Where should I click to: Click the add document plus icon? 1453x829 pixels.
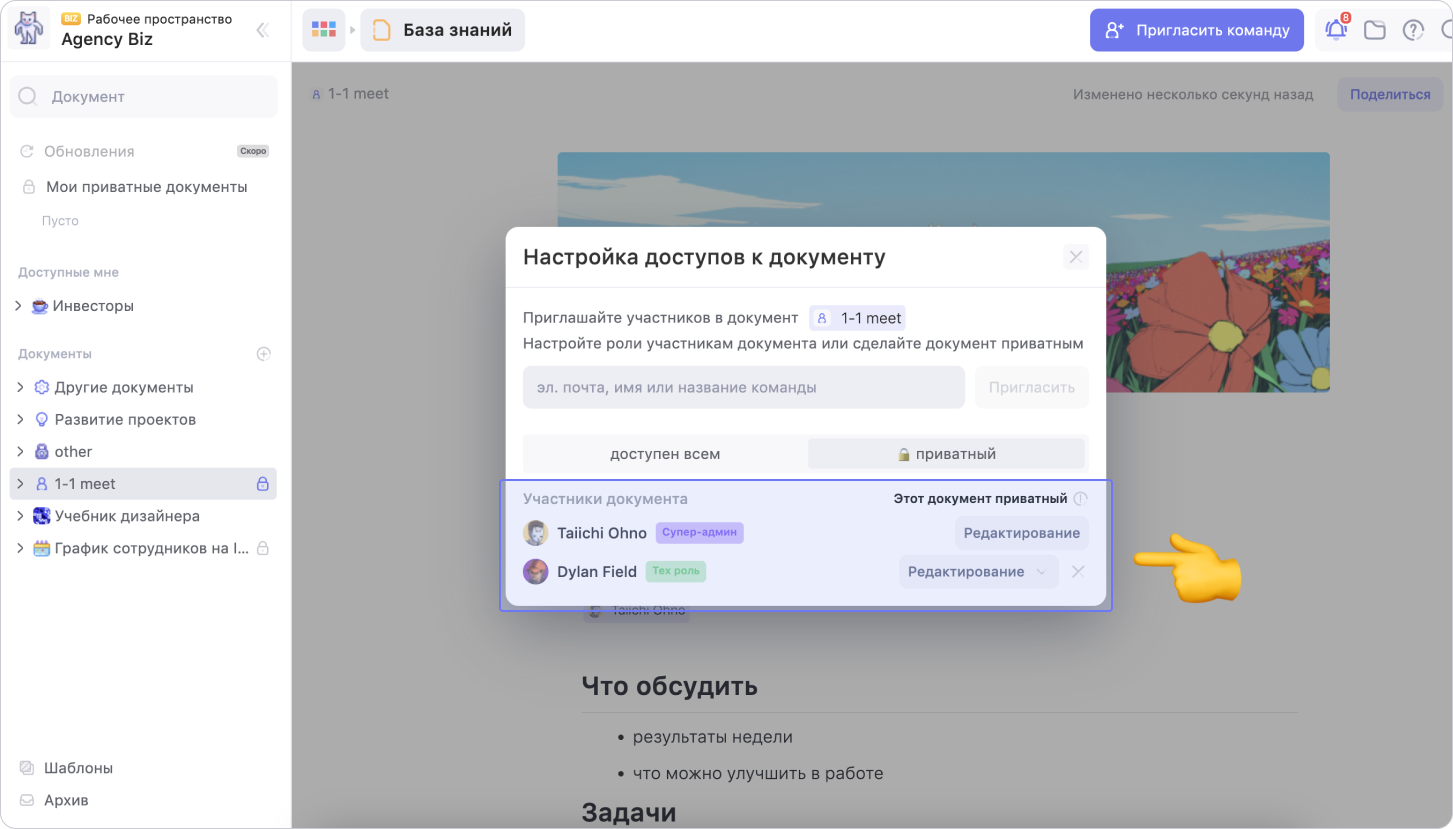point(264,353)
